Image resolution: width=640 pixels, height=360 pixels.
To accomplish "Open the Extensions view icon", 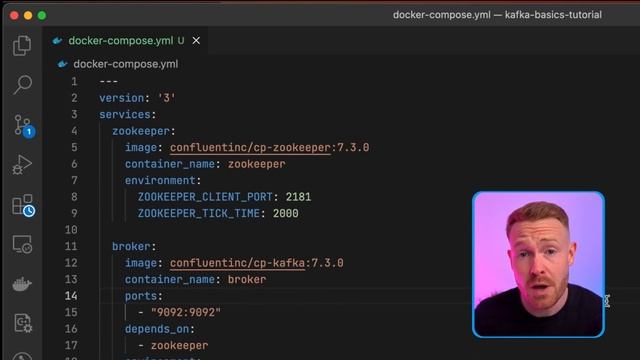I will [23, 205].
